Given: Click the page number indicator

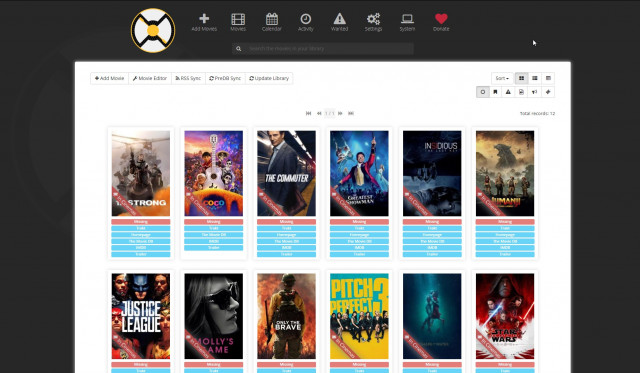Looking at the screenshot, I should [330, 113].
